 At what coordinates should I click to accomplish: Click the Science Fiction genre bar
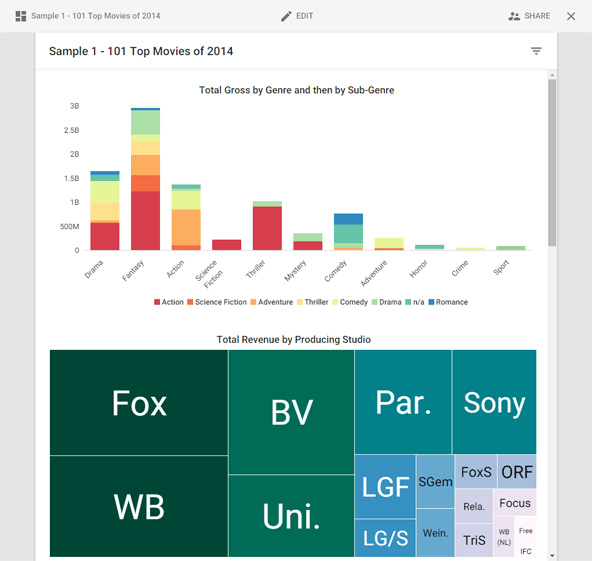pos(227,245)
